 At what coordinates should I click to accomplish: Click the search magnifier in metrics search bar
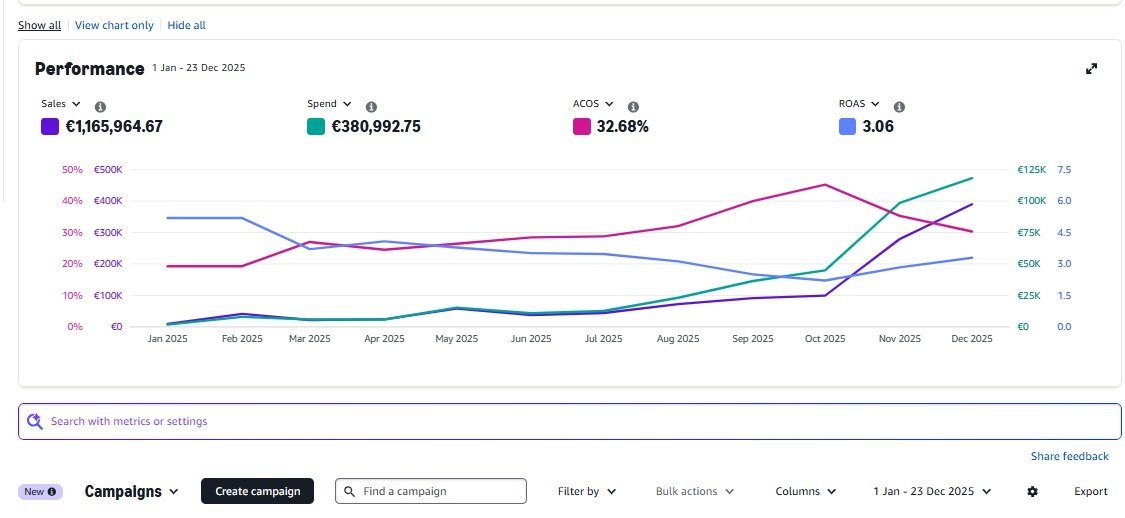click(34, 421)
